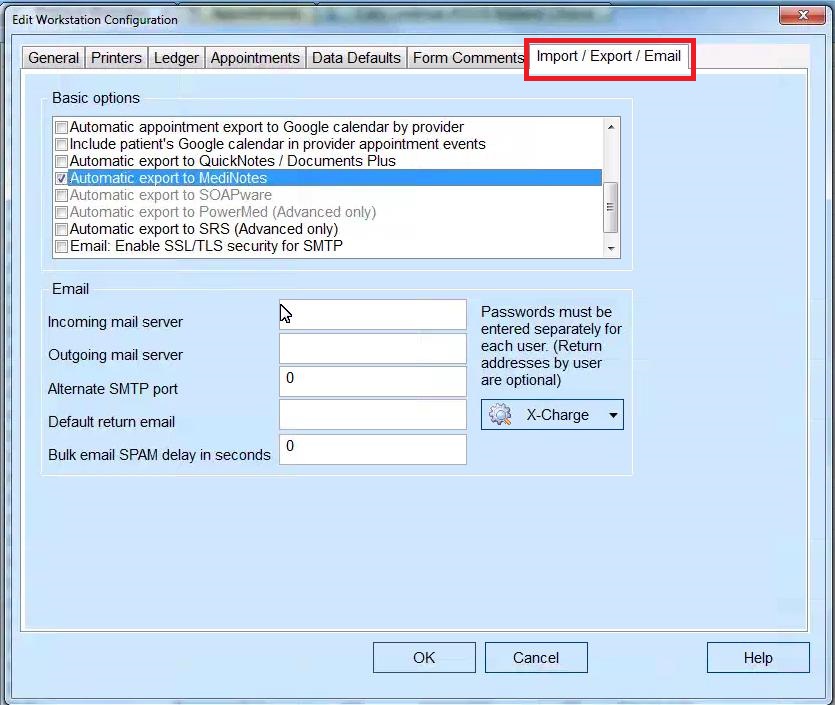Click the Basic options list scrollbar down arrow
The width and height of the screenshot is (835, 705).
tap(612, 248)
